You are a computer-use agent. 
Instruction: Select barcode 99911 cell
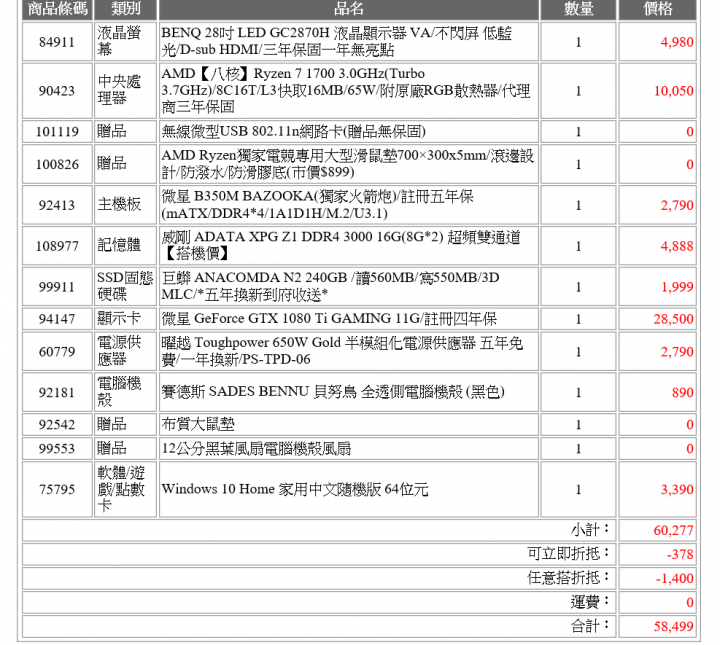click(x=57, y=286)
